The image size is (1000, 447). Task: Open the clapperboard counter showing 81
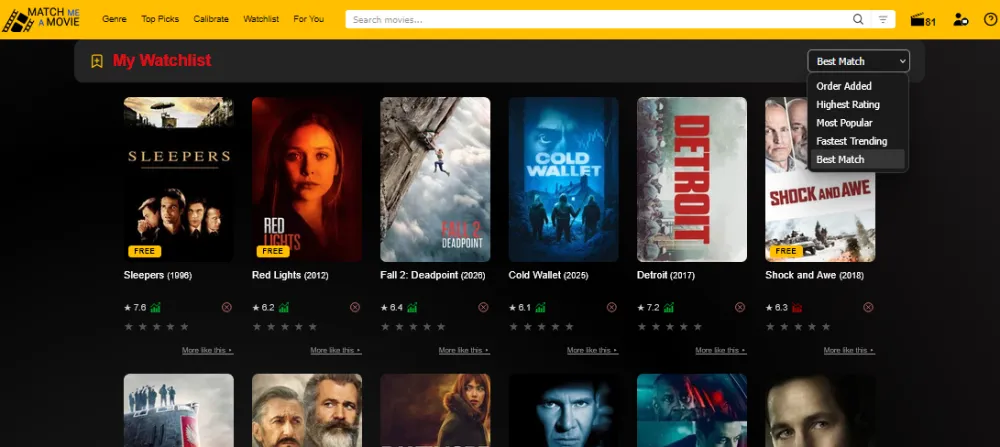(x=922, y=20)
